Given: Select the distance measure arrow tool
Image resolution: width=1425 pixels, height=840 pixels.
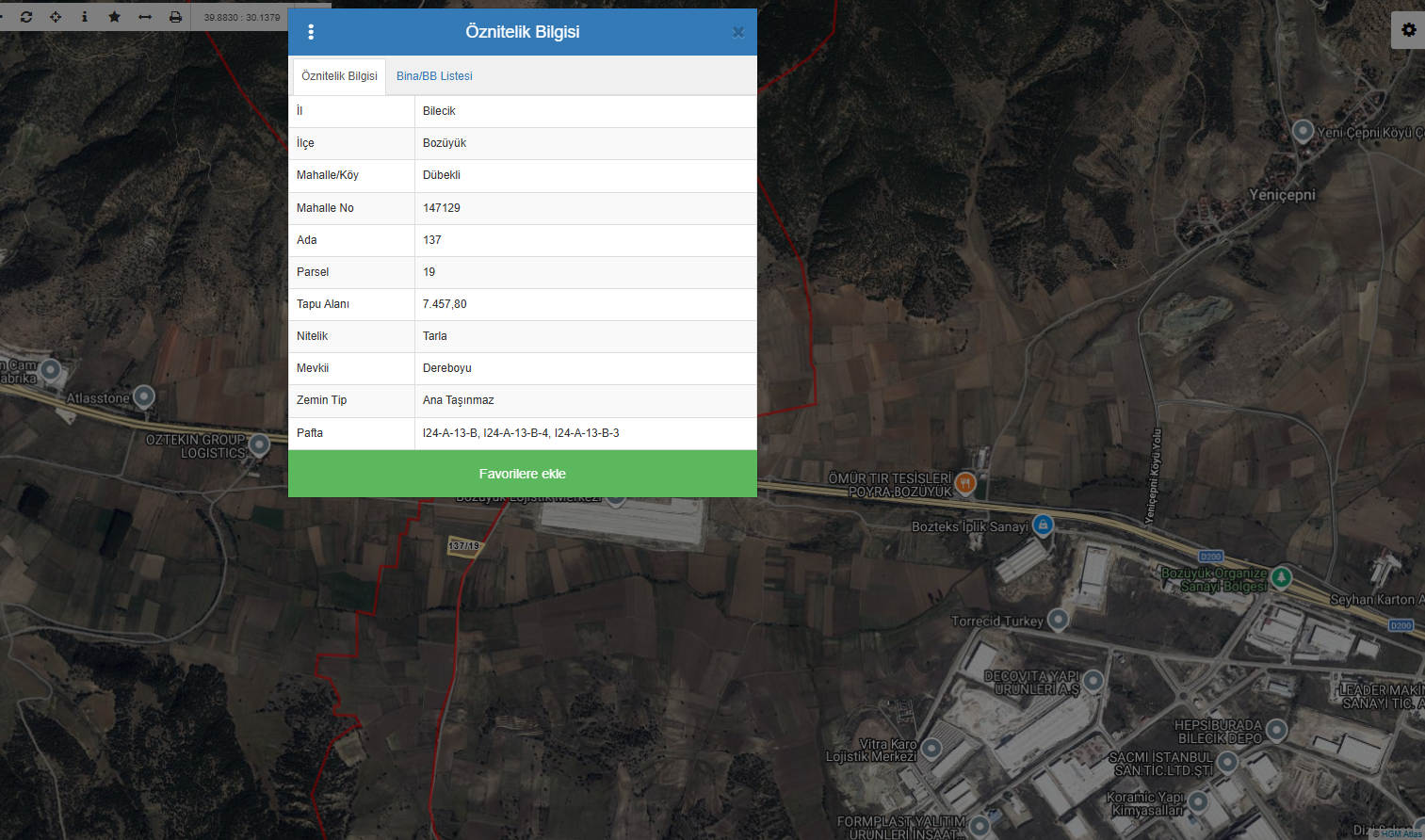Looking at the screenshot, I should (145, 17).
